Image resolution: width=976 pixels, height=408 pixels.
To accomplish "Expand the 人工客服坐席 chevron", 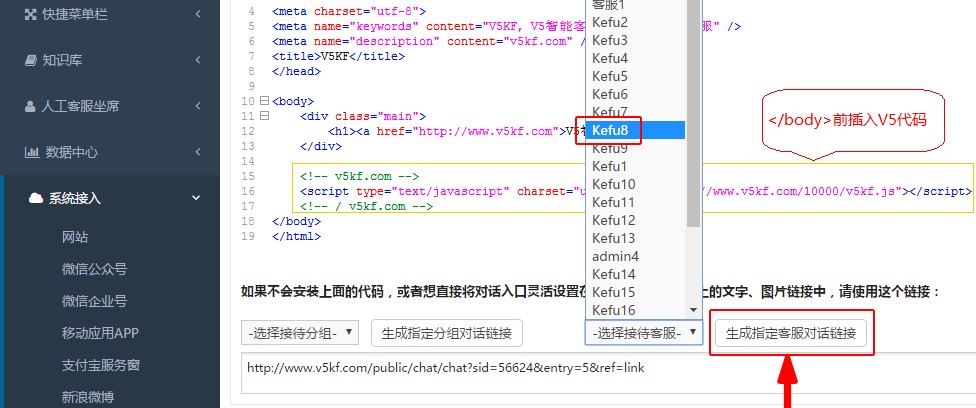I will point(198,106).
